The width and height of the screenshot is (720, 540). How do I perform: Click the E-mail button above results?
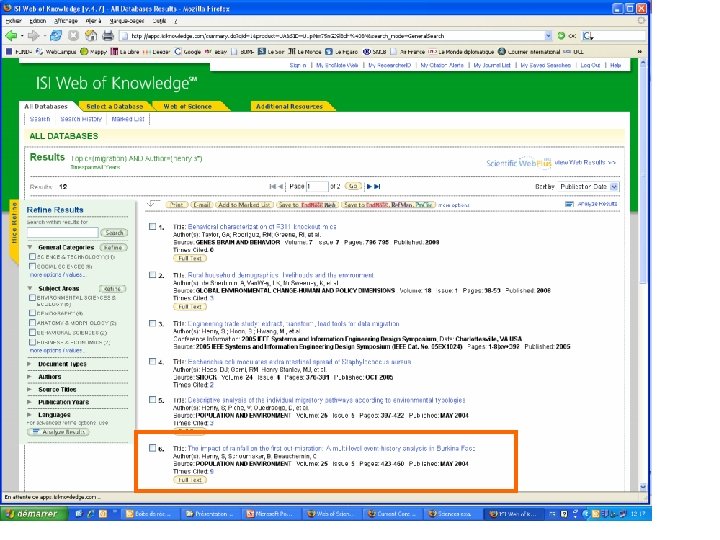click(201, 204)
